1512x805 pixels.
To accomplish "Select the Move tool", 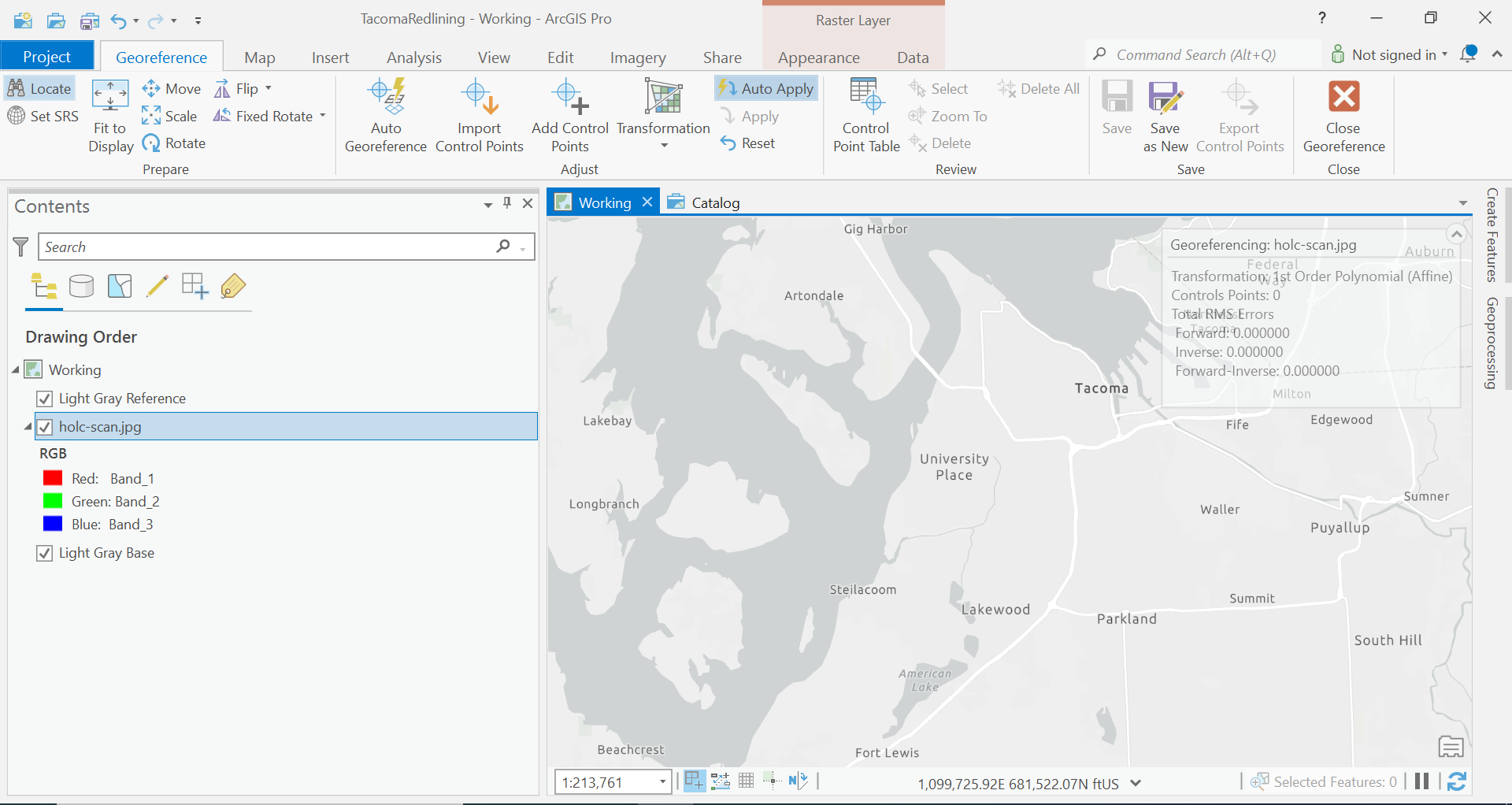I will tap(172, 88).
